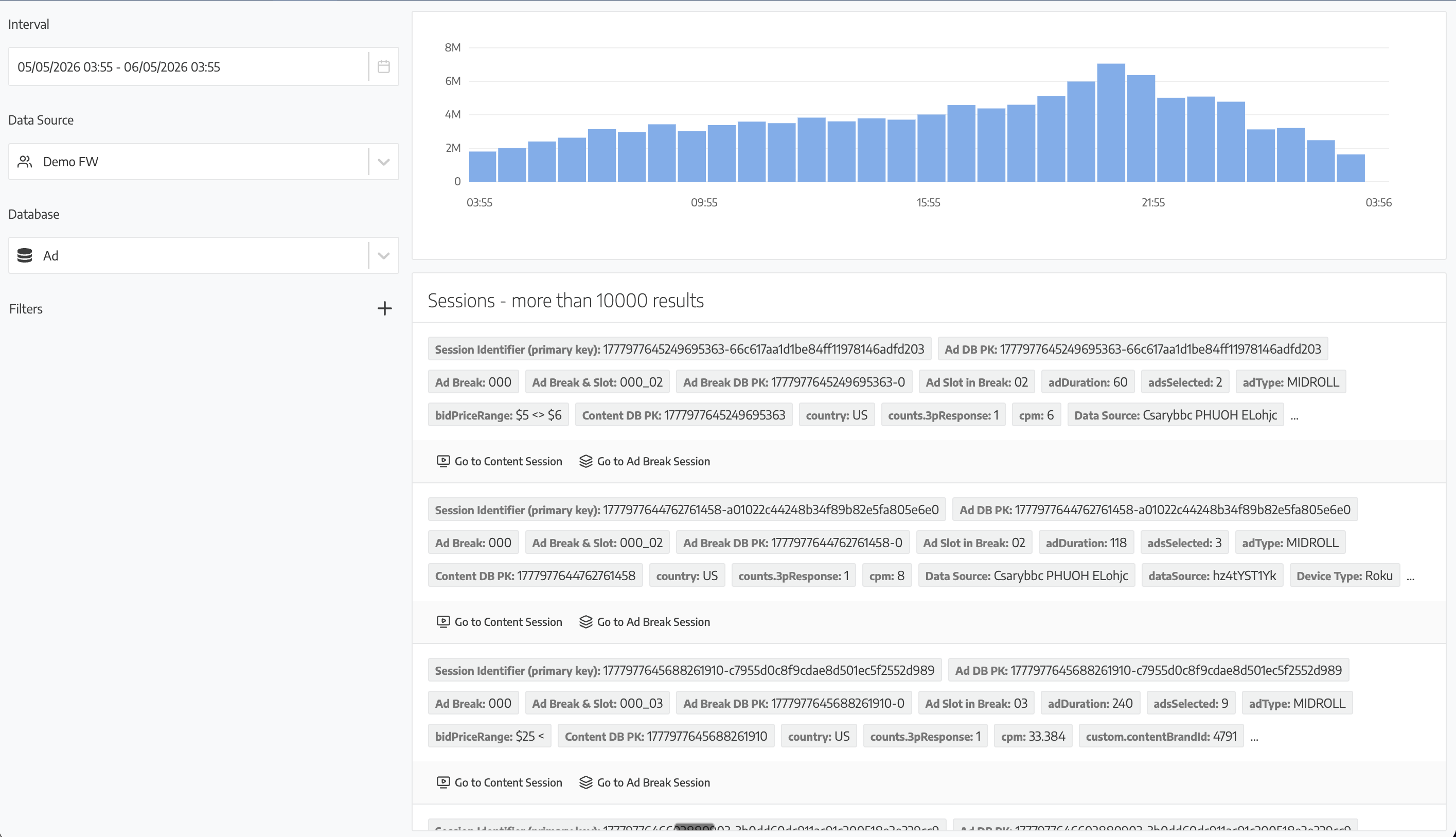The height and width of the screenshot is (837, 1456).
Task: Click the 'cpm: 8' tag
Action: click(886, 576)
